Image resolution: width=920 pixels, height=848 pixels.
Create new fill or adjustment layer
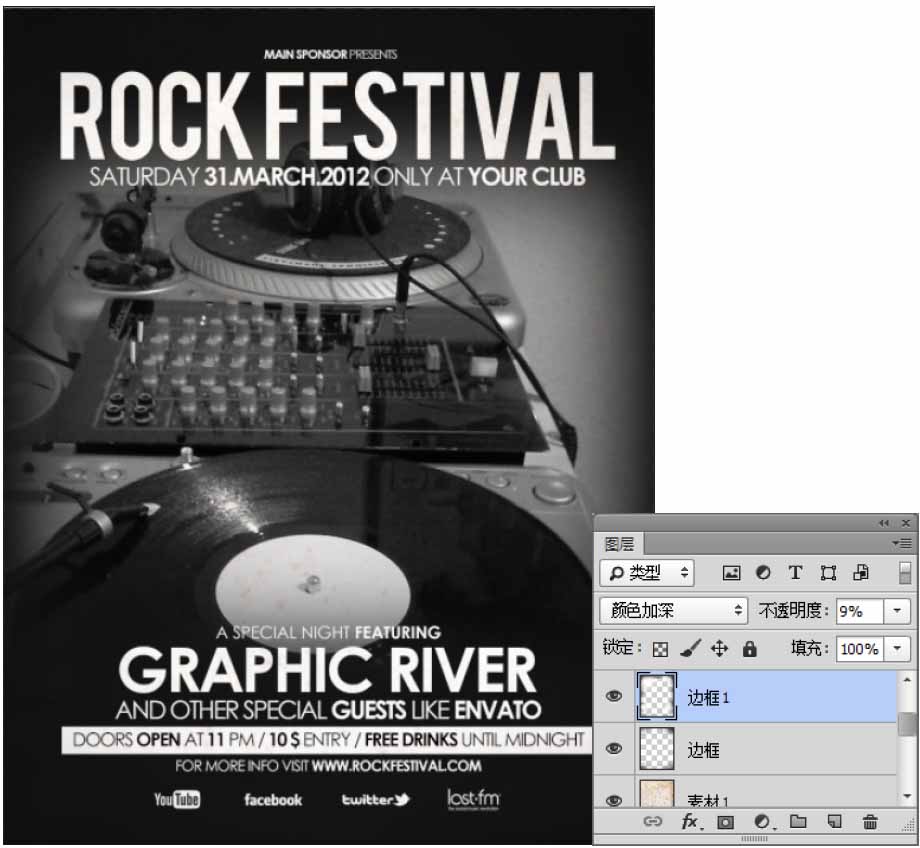point(763,822)
